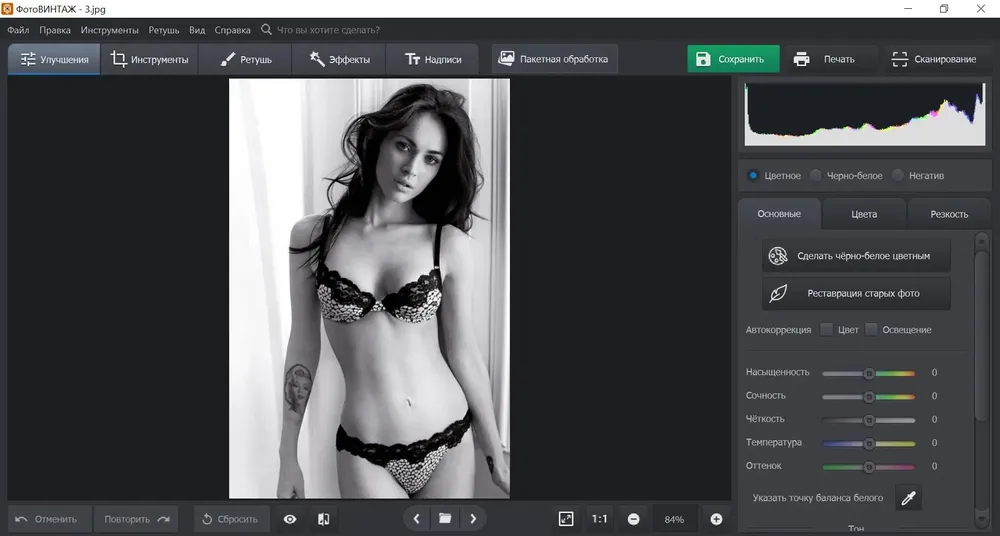Go to the next photo arrow
Screen dimensions: 1000x536
pyautogui.click(x=473, y=519)
